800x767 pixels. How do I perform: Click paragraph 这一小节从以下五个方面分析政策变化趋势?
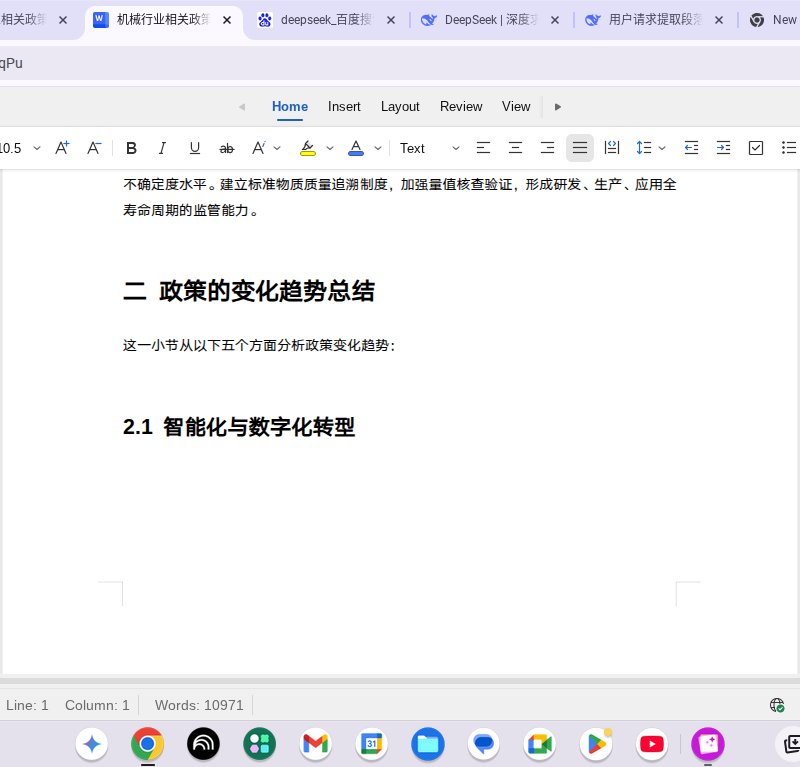pos(259,345)
